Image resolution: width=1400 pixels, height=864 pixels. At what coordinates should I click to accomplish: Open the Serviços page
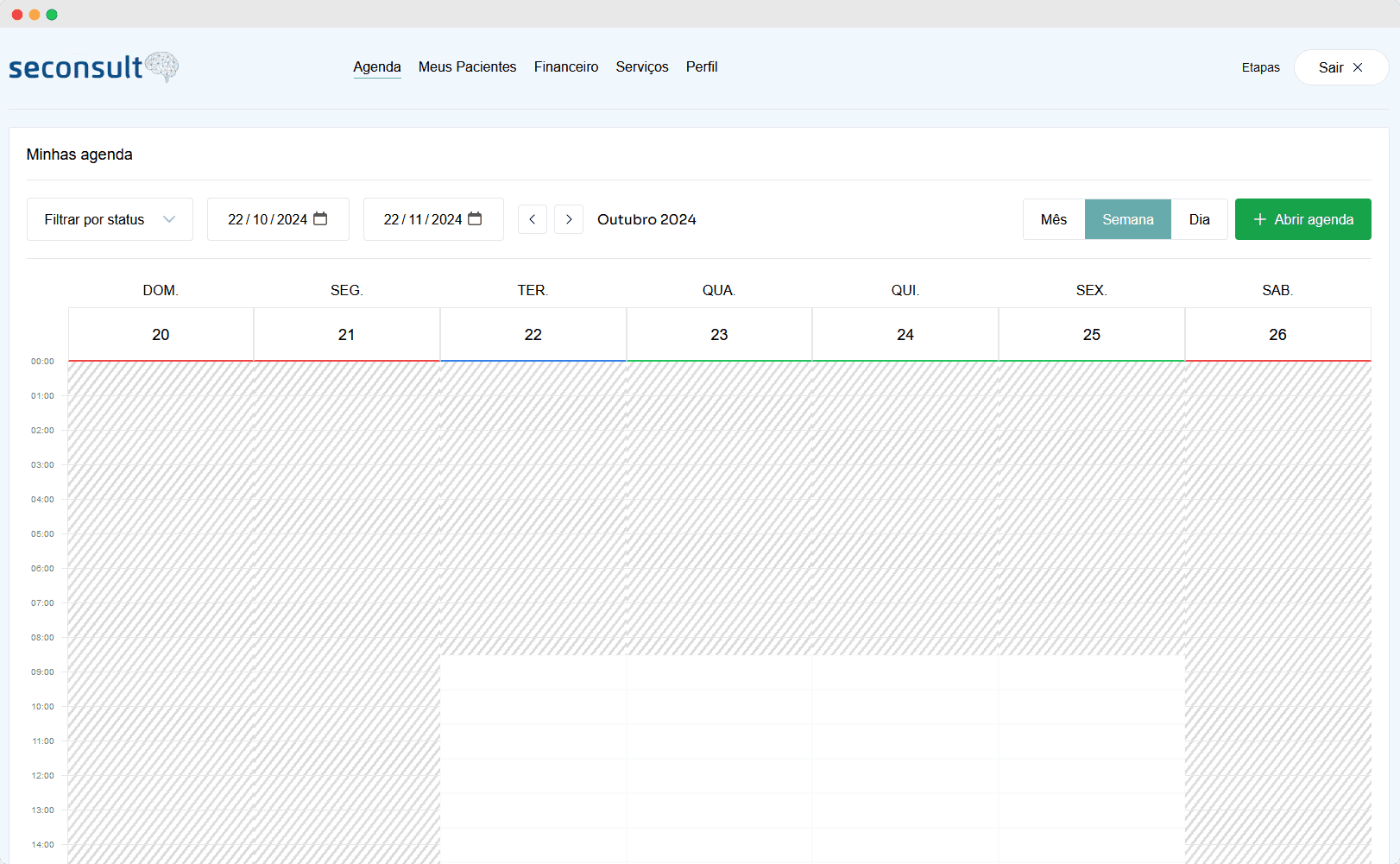point(641,66)
